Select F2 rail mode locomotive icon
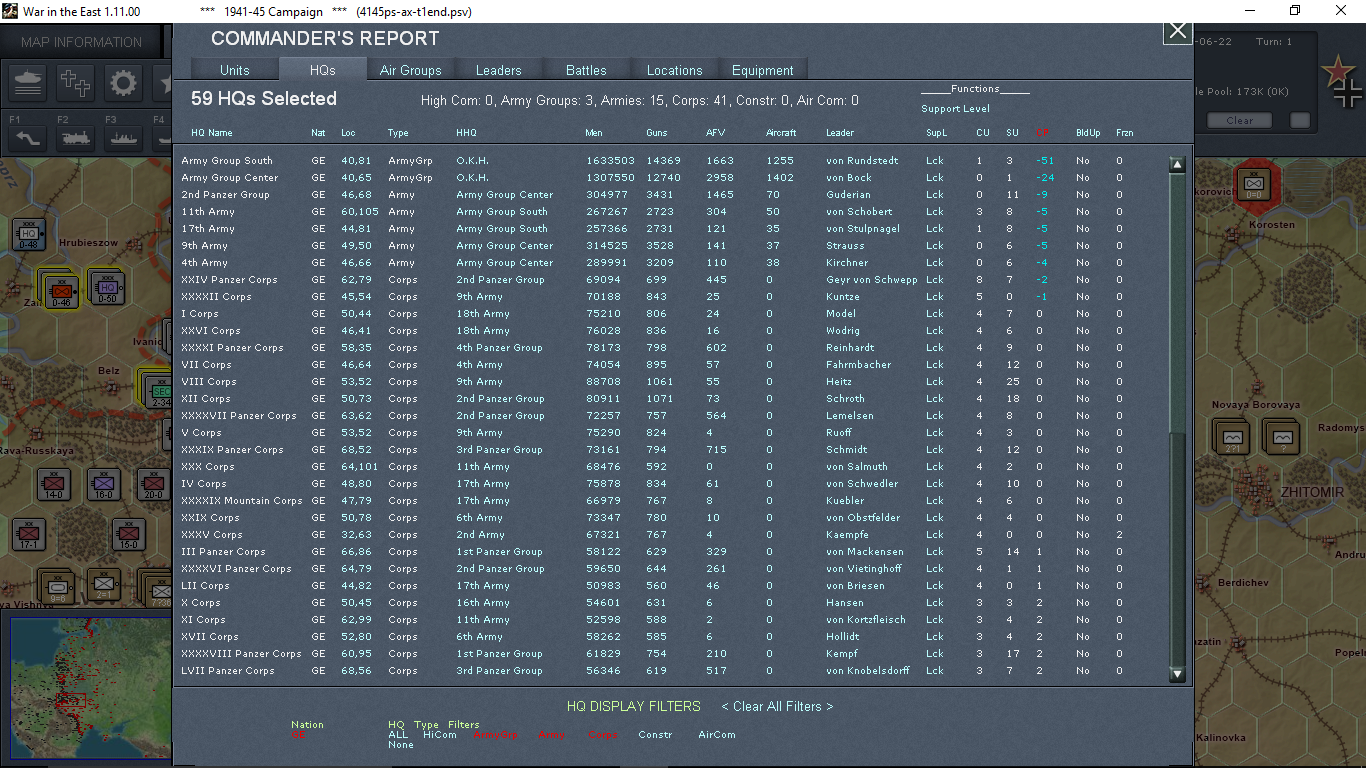Image resolution: width=1366 pixels, height=768 pixels. (x=76, y=138)
